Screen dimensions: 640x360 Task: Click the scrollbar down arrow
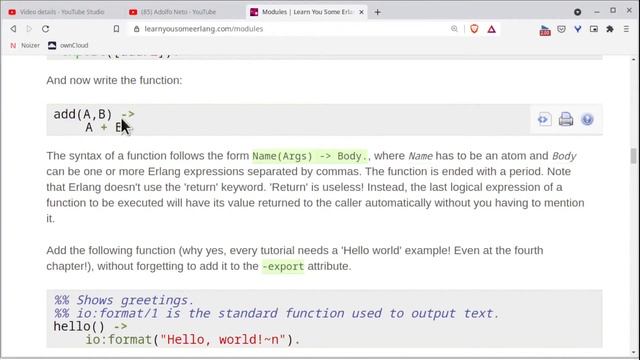click(633, 353)
